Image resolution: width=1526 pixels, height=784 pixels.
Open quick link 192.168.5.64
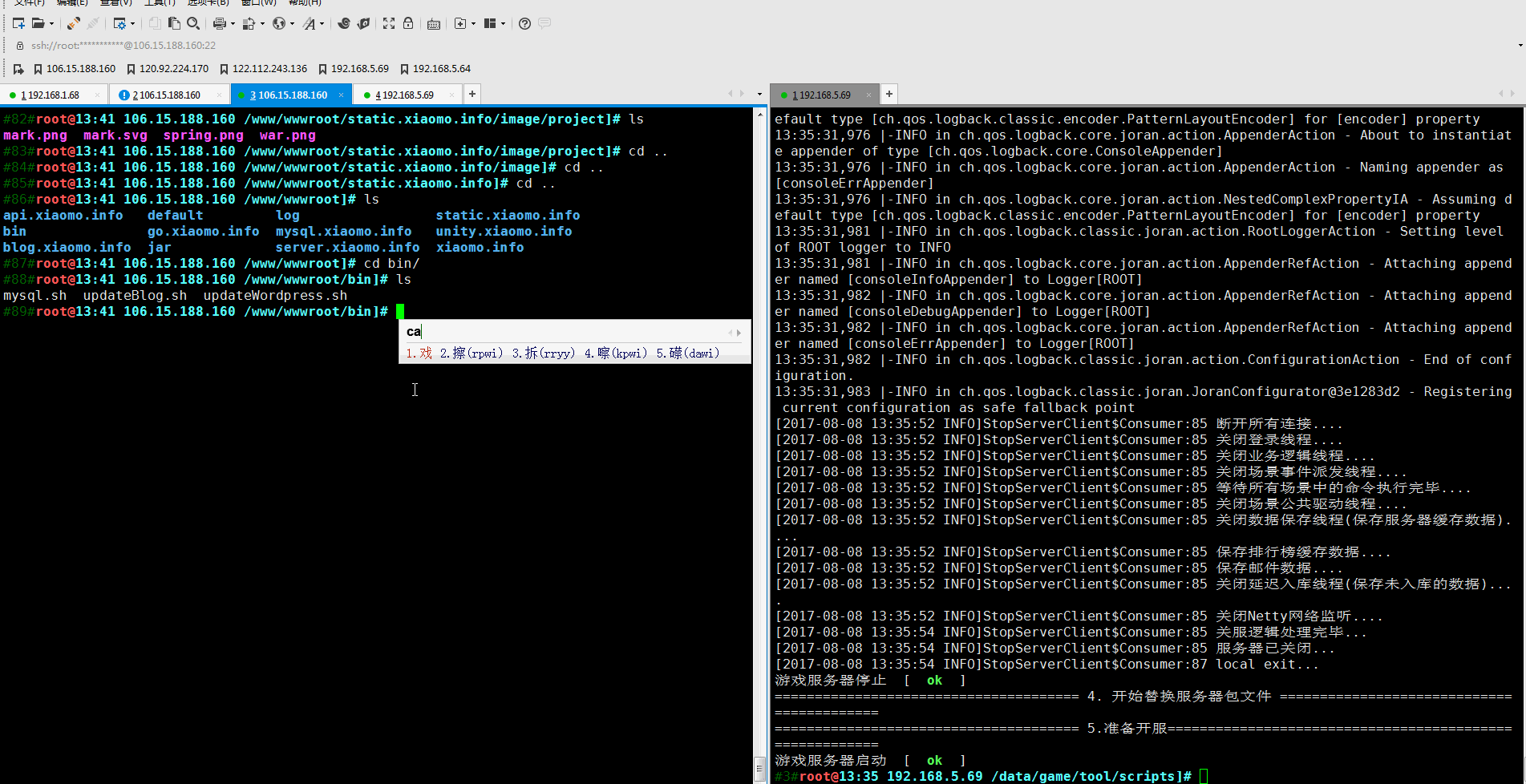pos(435,69)
